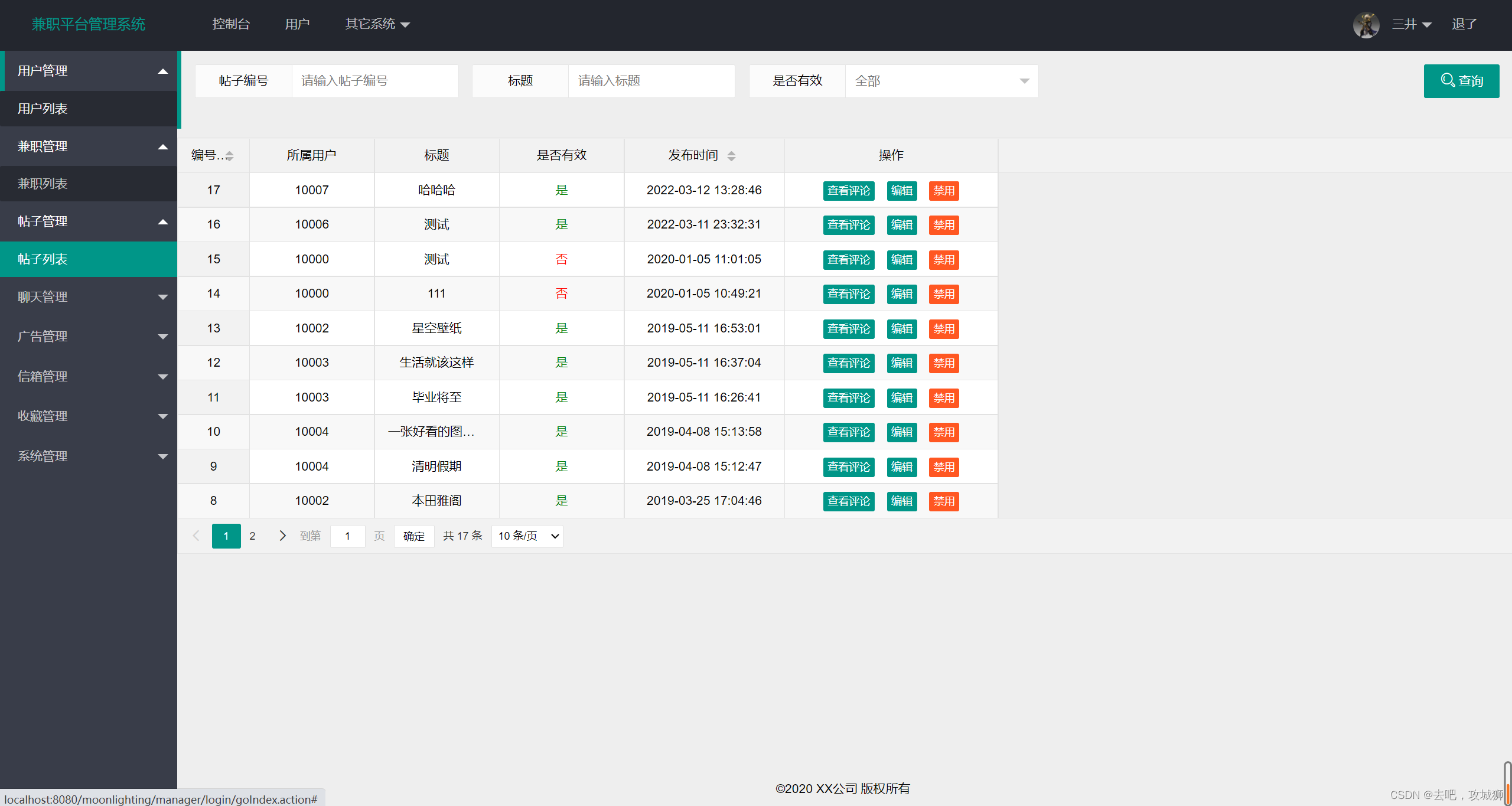
Task: Open 控制台 in top navigation
Action: (231, 24)
